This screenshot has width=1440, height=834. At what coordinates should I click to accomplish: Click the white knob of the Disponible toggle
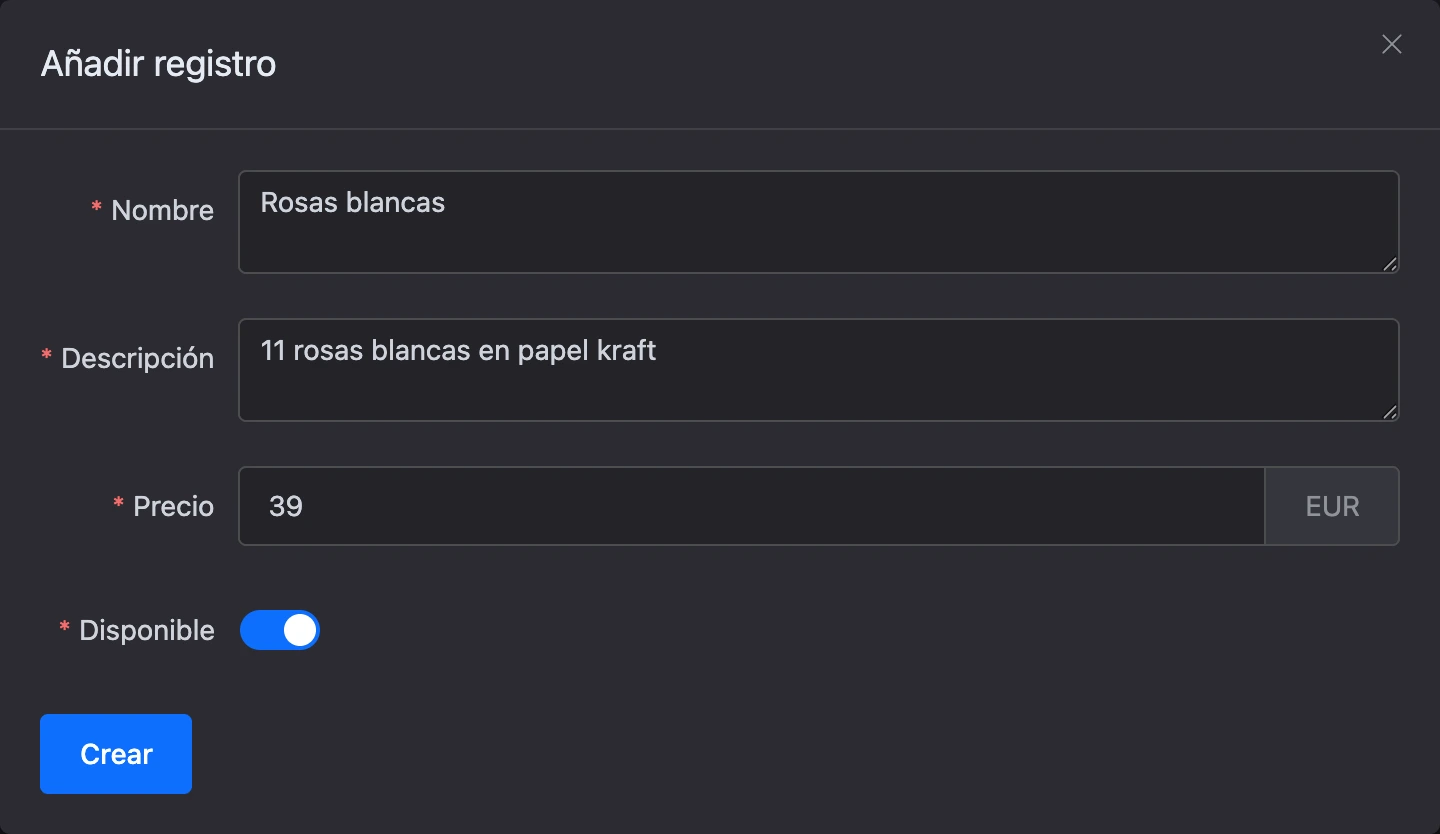click(300, 630)
